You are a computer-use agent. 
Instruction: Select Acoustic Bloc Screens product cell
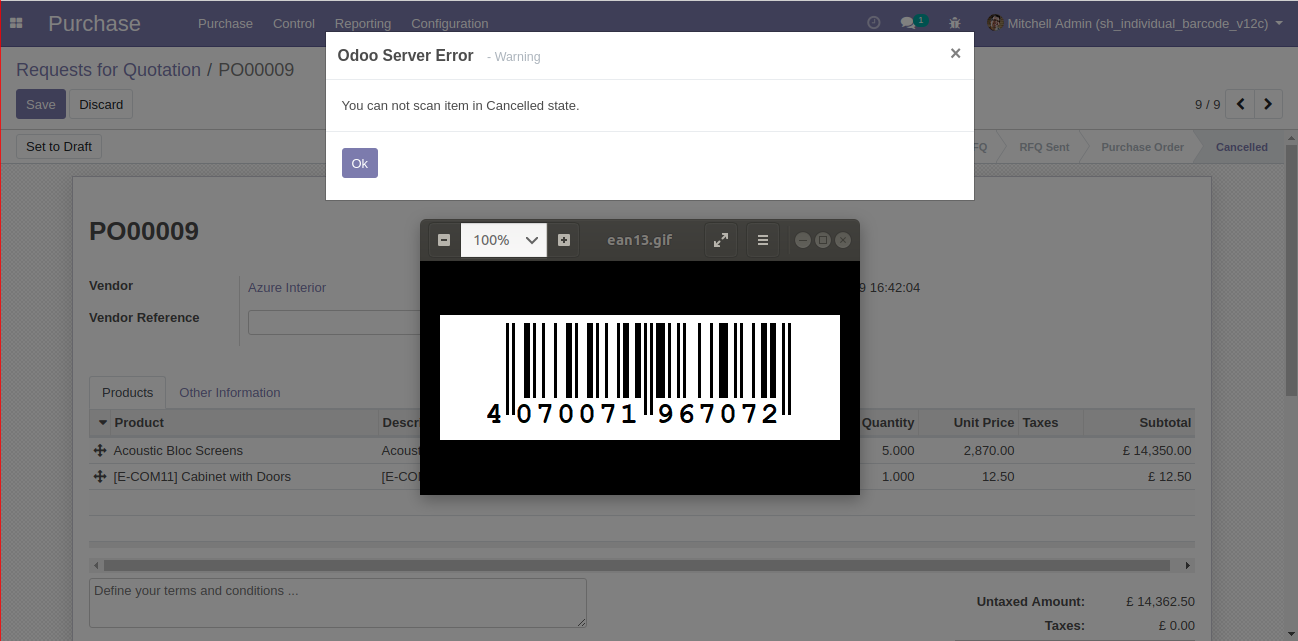pos(178,451)
